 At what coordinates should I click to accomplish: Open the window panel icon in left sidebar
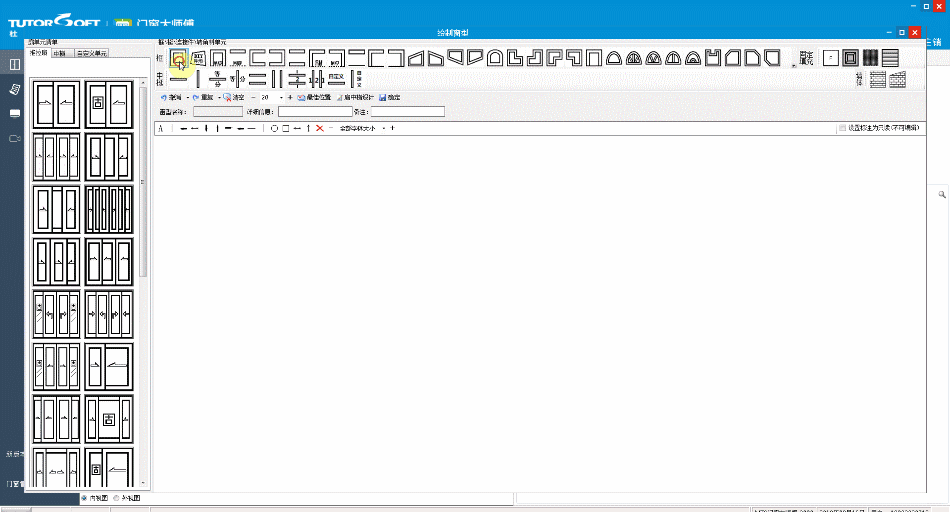pyautogui.click(x=15, y=64)
